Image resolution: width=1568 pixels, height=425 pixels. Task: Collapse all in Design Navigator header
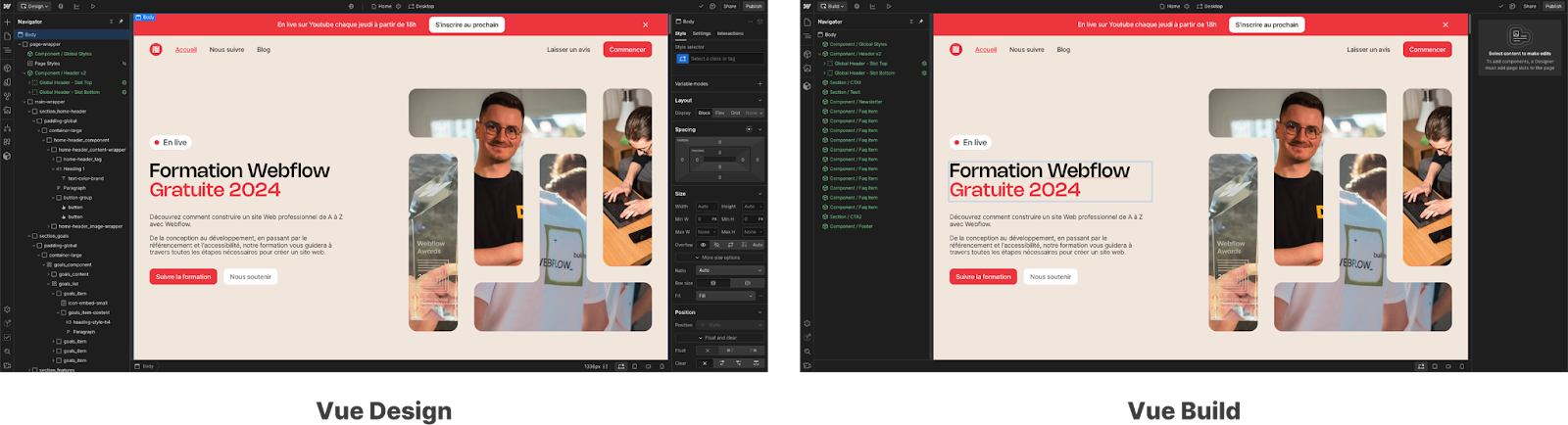coord(111,22)
